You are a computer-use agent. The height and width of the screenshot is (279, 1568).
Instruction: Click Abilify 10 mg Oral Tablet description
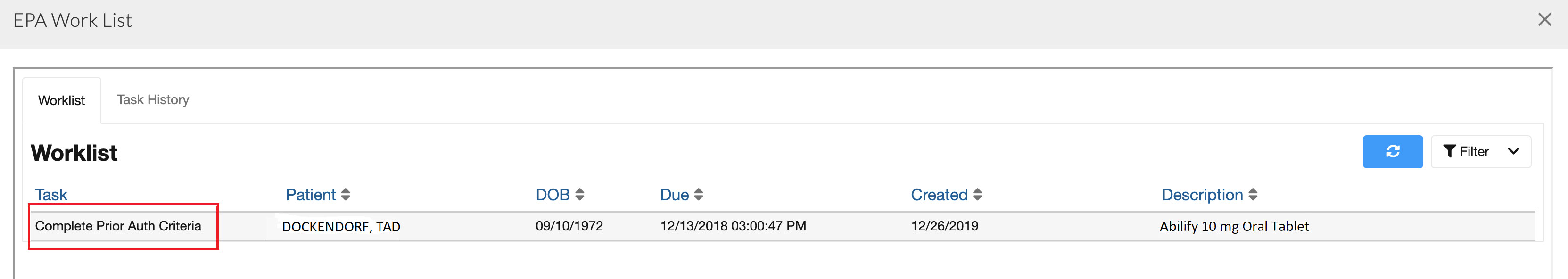(x=1234, y=226)
